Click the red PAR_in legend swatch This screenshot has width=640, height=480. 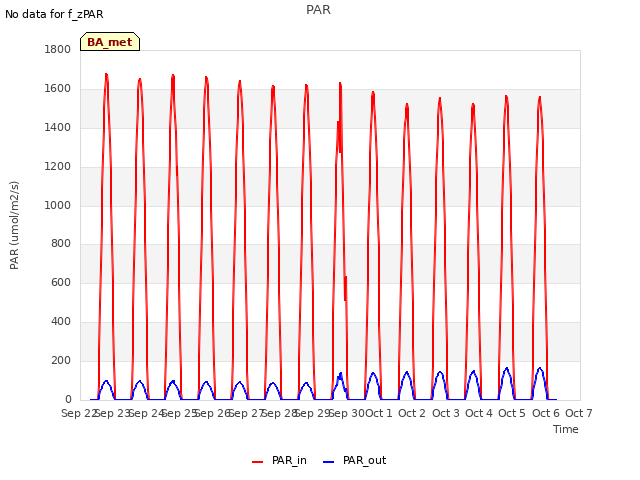point(258,462)
